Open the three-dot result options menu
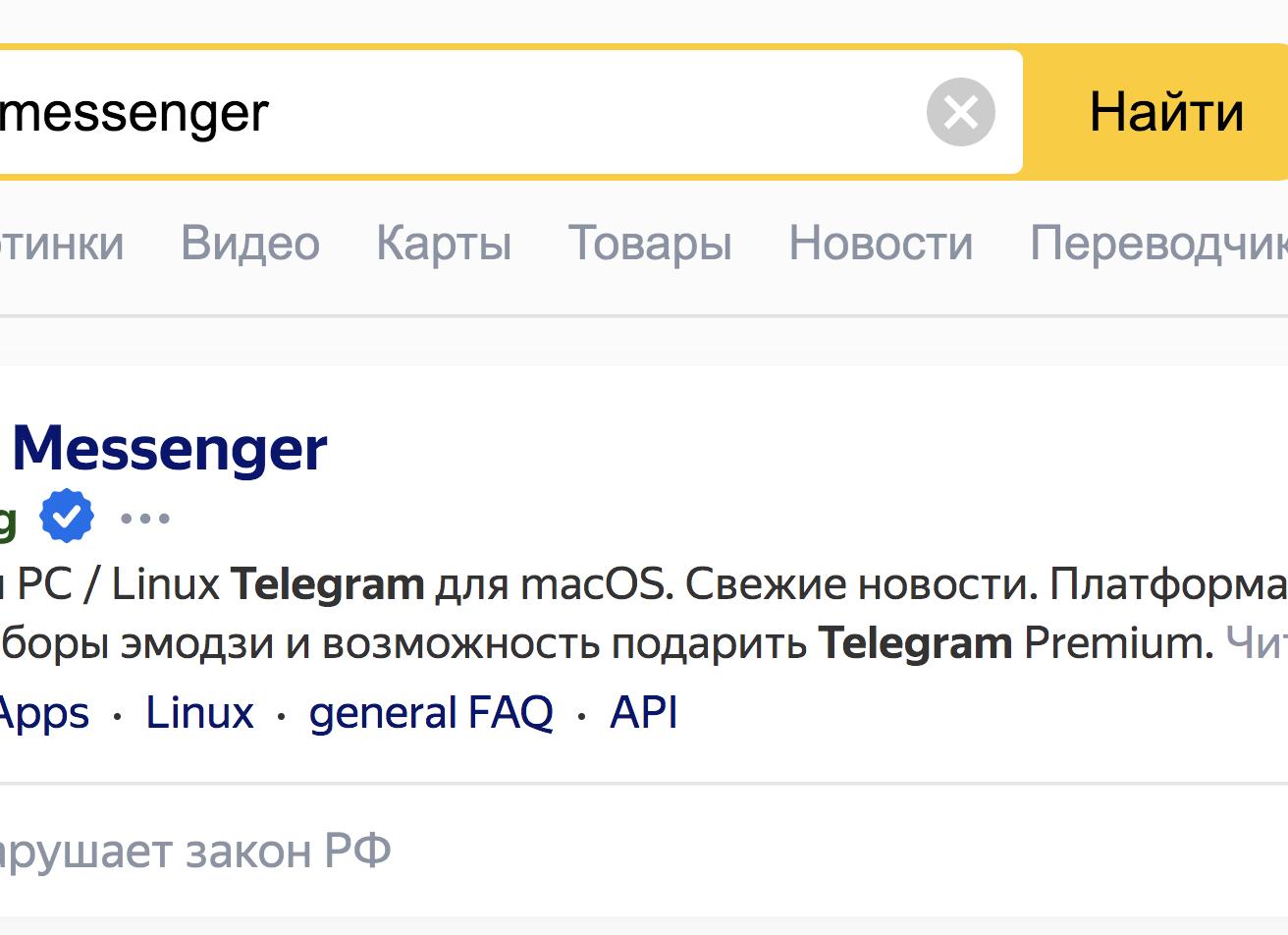The image size is (1288, 935). (x=145, y=518)
